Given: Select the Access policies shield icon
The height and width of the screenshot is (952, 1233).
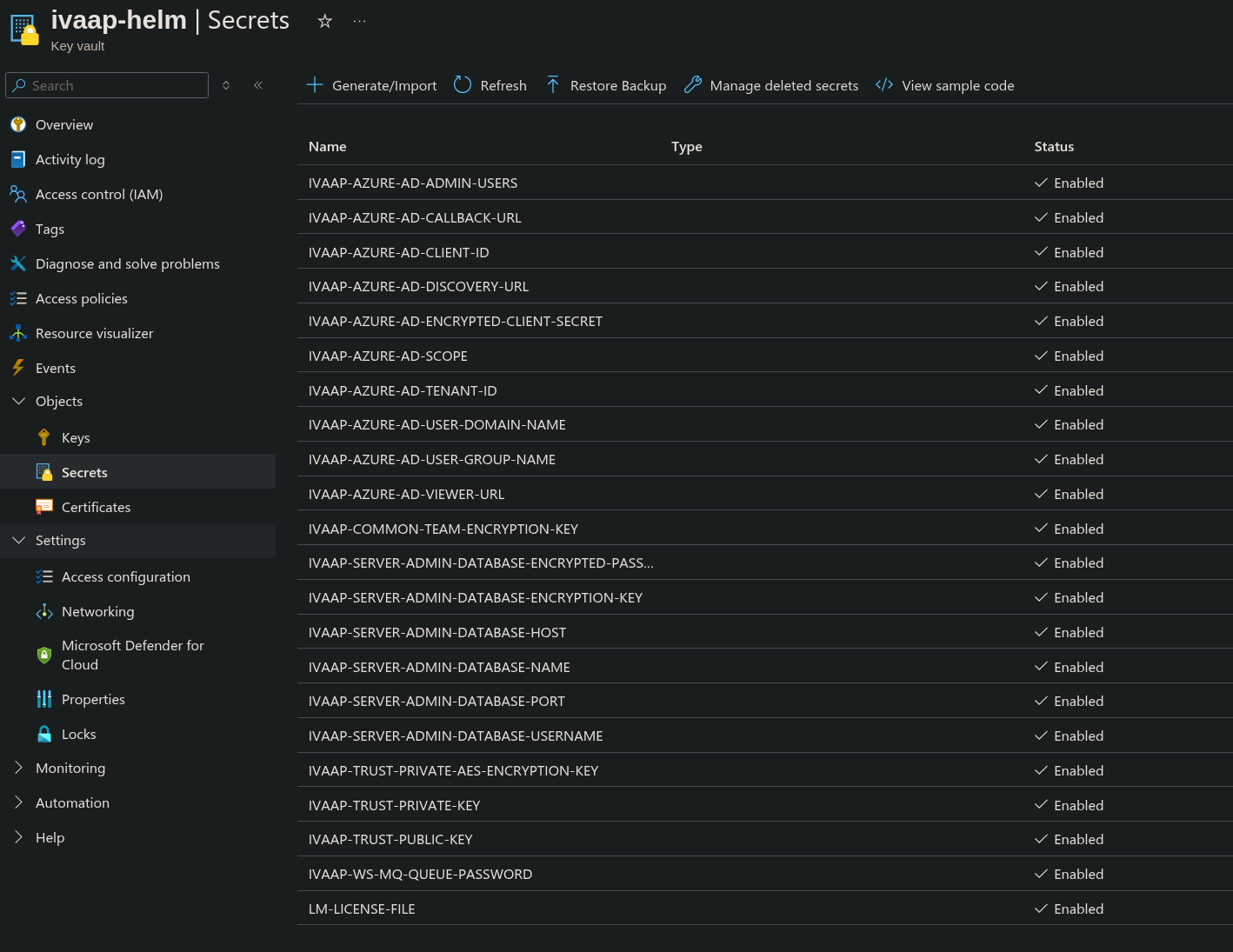Looking at the screenshot, I should [18, 298].
